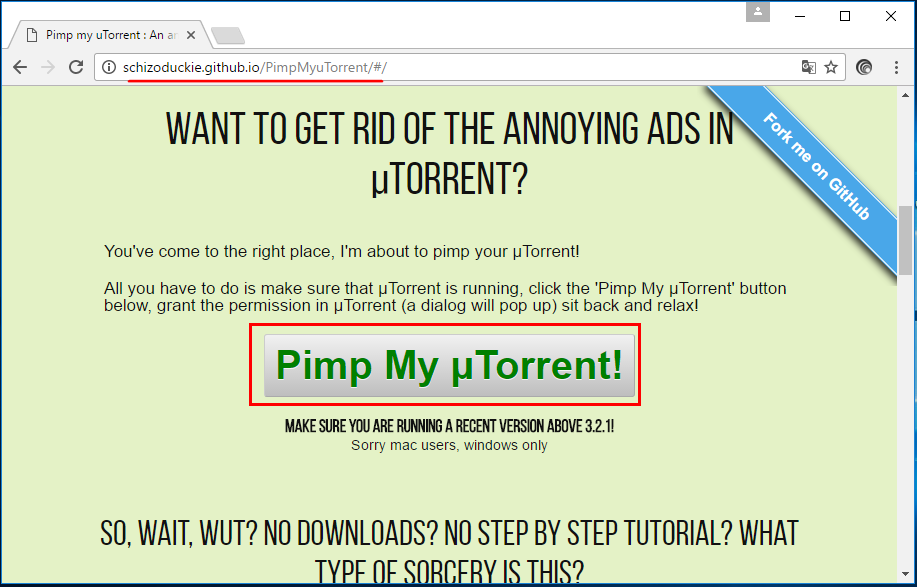The image size is (917, 587).
Task: Select the Pimp my uTorrent tab
Action: 111,35
